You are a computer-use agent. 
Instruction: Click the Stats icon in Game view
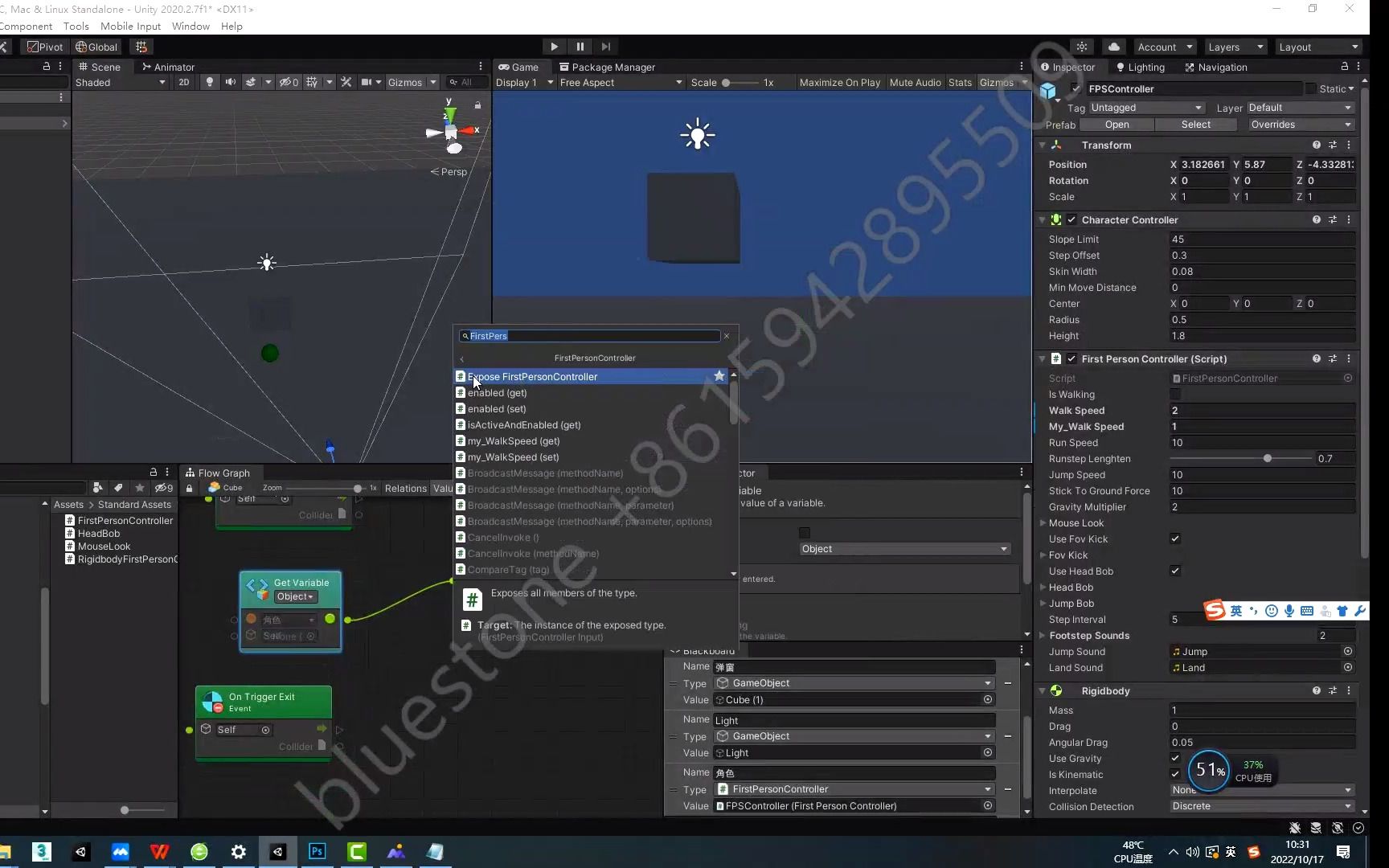coord(960,82)
